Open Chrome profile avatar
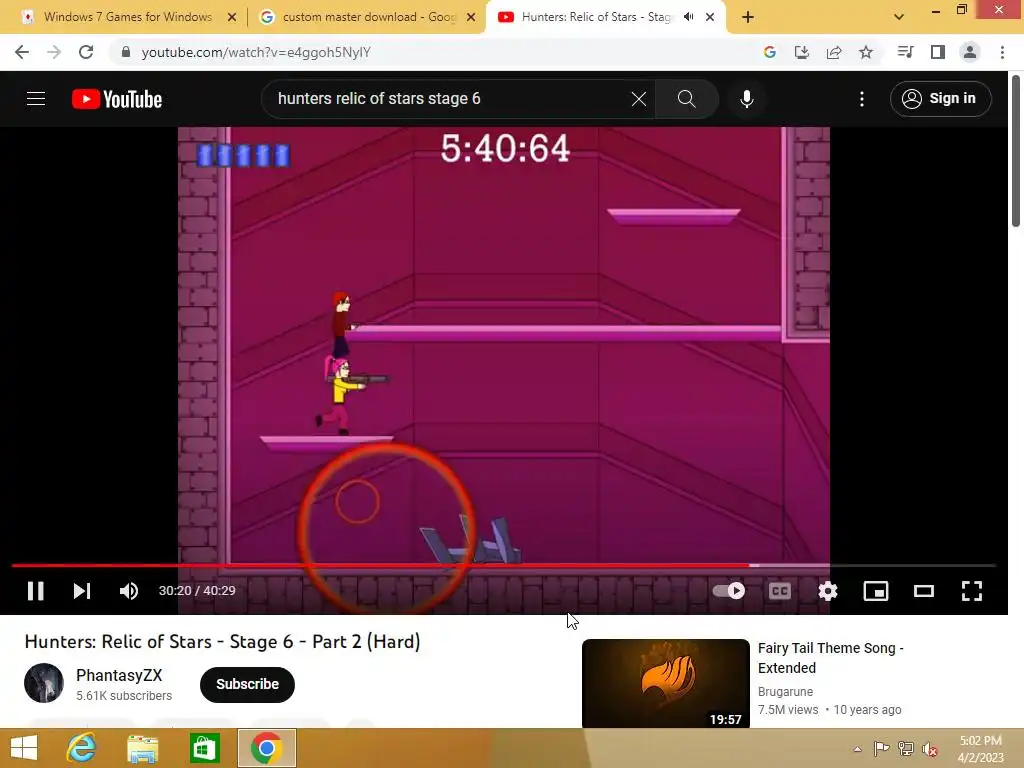This screenshot has height=768, width=1024. coord(969,52)
